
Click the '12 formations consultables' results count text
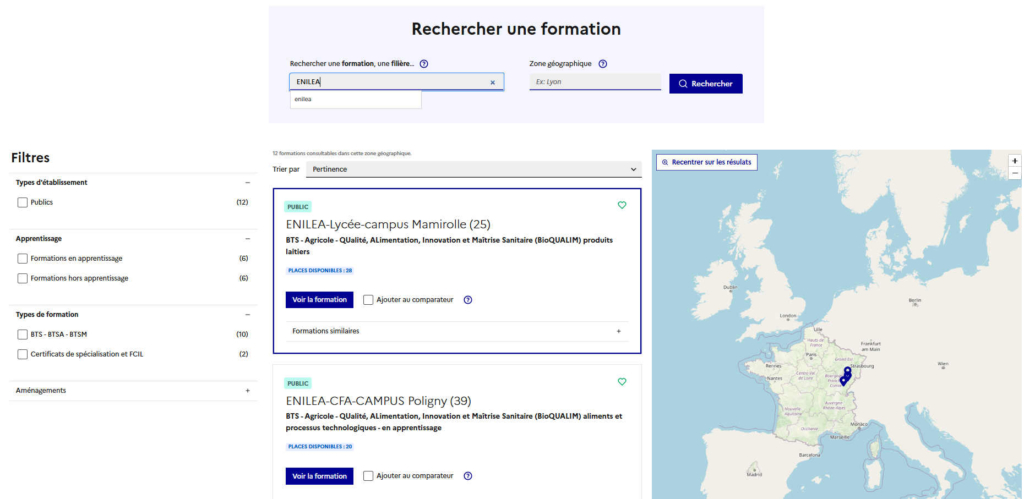click(342, 153)
